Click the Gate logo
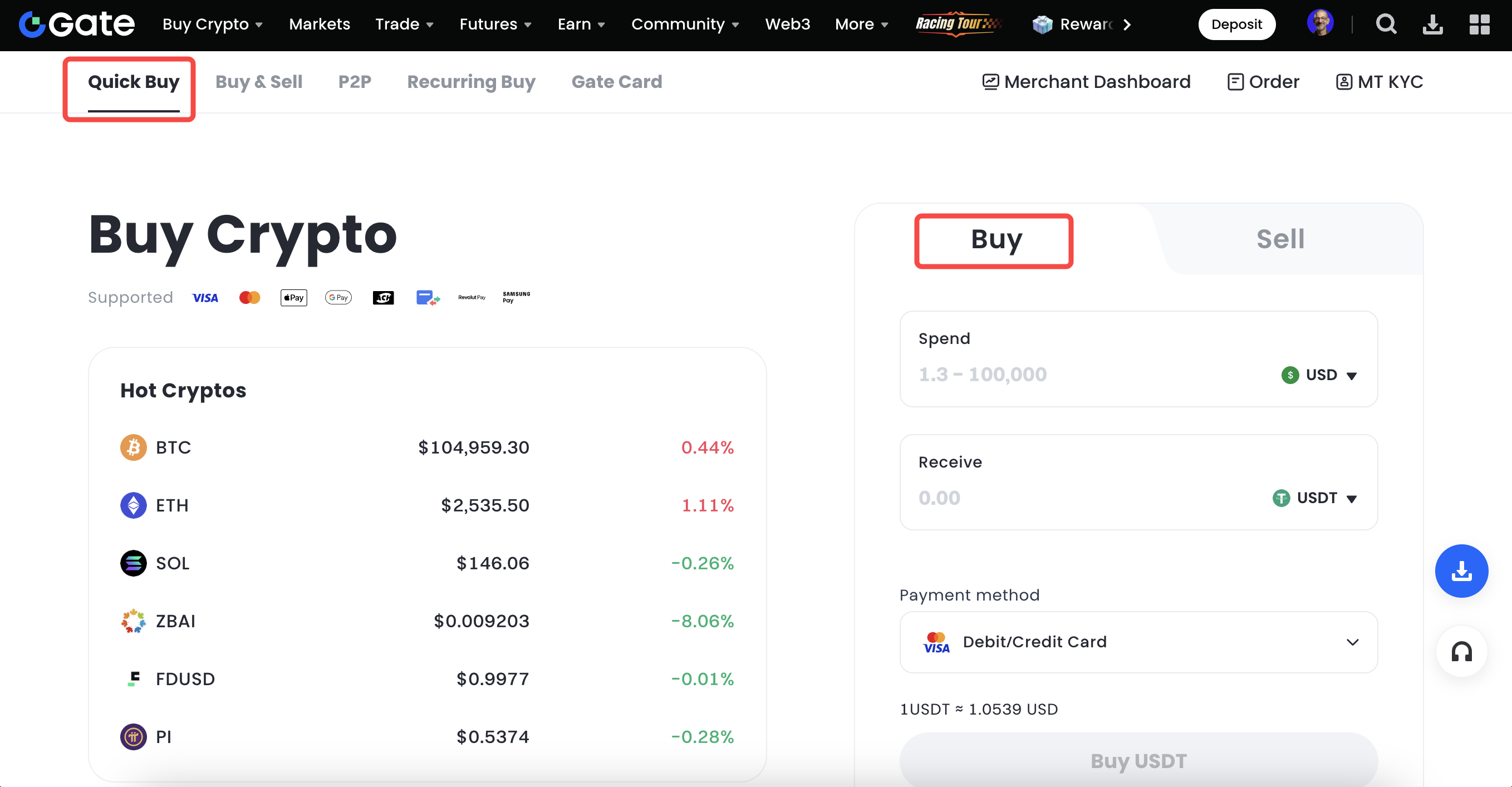The height and width of the screenshot is (787, 1512). tap(77, 24)
